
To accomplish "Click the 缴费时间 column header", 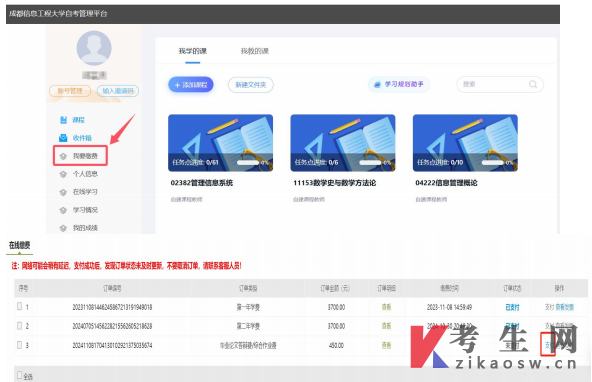I will click(x=449, y=288).
